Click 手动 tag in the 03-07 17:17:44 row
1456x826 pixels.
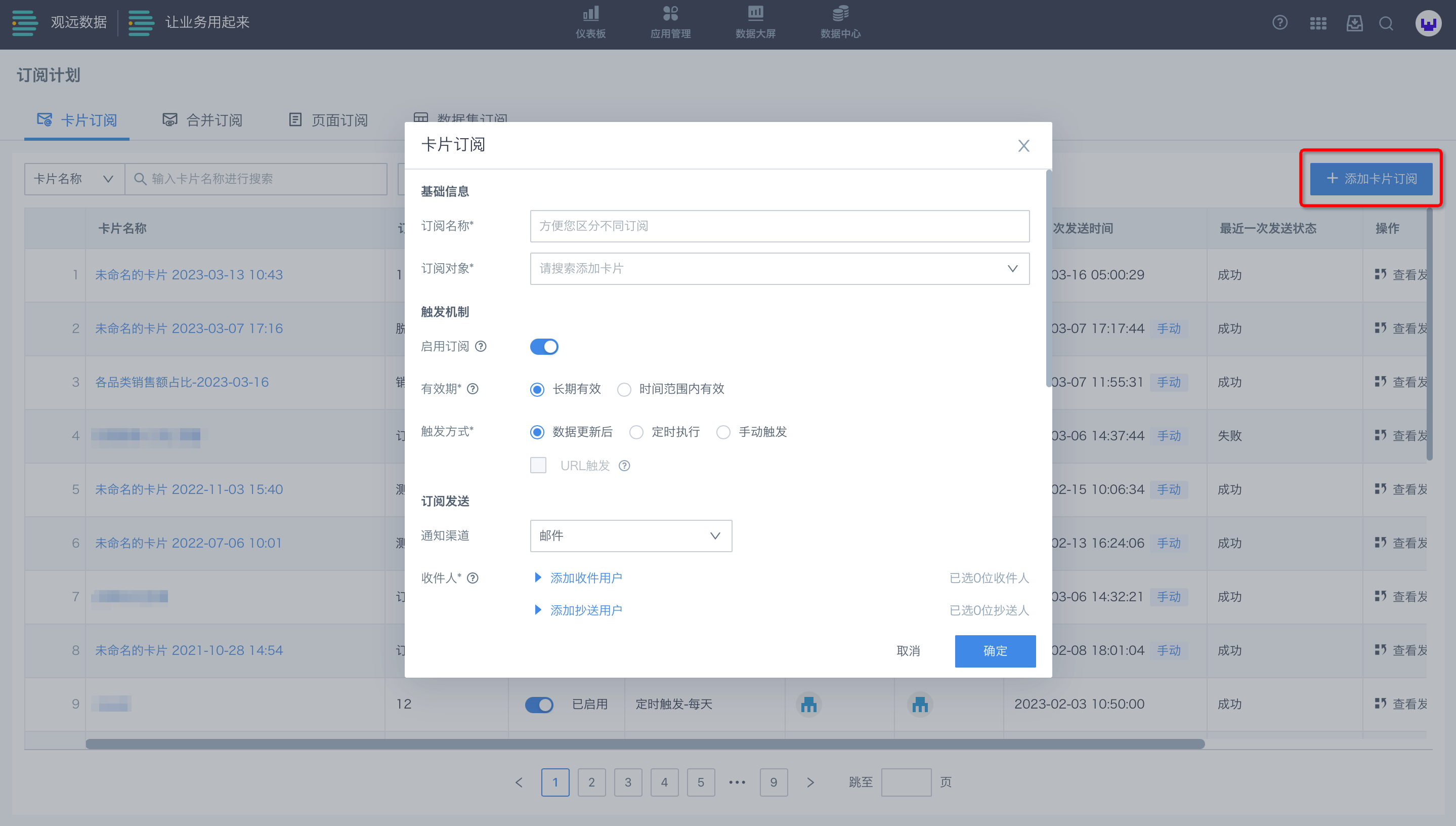(x=1169, y=328)
